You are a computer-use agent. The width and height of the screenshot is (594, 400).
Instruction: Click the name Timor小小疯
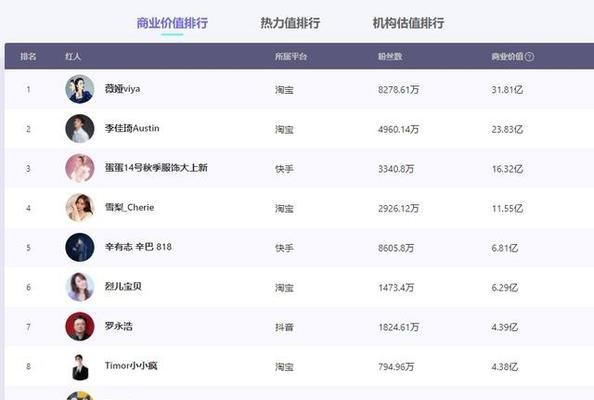point(131,366)
